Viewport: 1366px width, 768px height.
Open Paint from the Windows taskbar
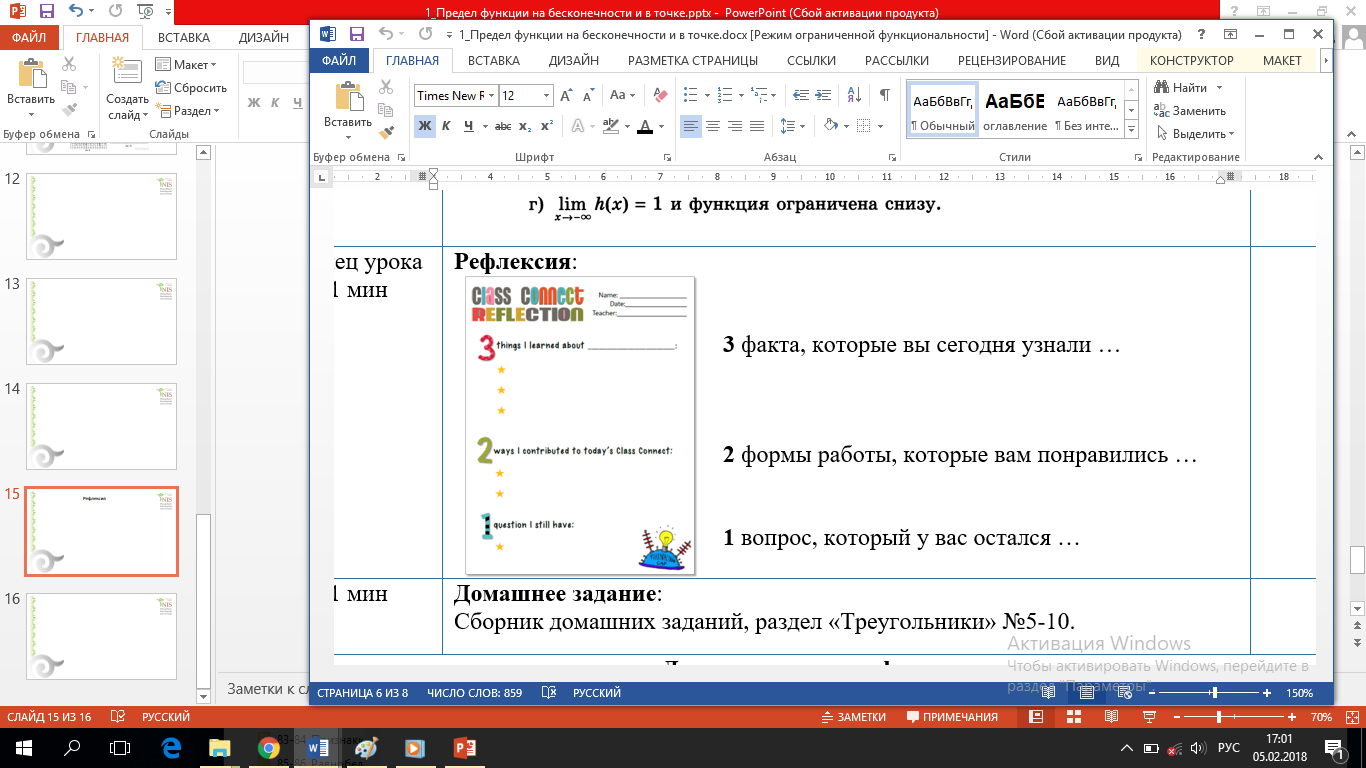point(365,748)
